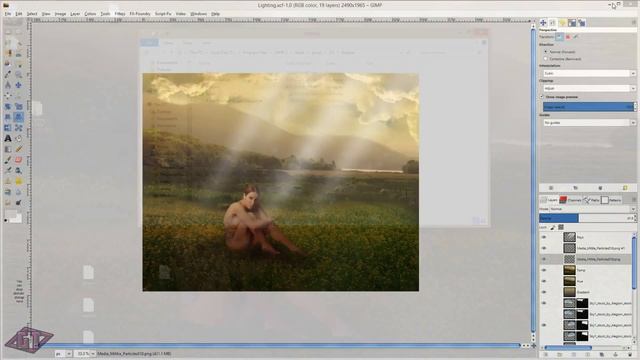Open the navigation preview in canvas corner
The width and height of the screenshot is (640, 360).
533,346
